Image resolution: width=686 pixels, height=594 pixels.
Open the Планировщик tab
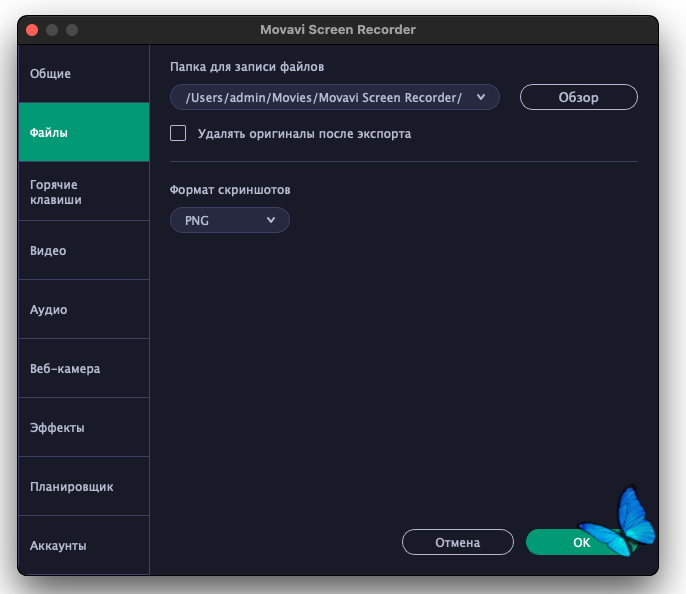click(84, 486)
